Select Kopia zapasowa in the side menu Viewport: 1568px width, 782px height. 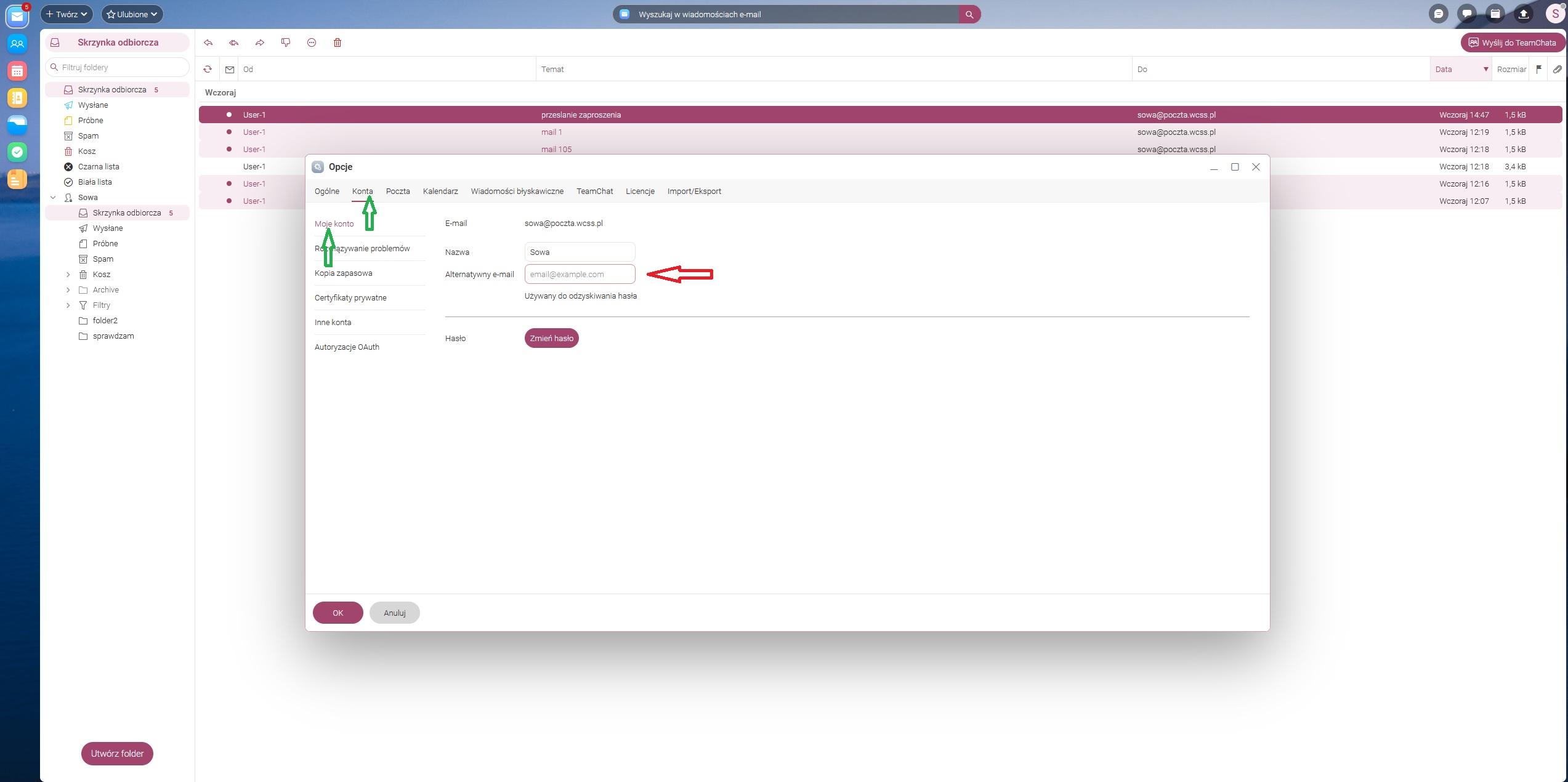click(343, 273)
